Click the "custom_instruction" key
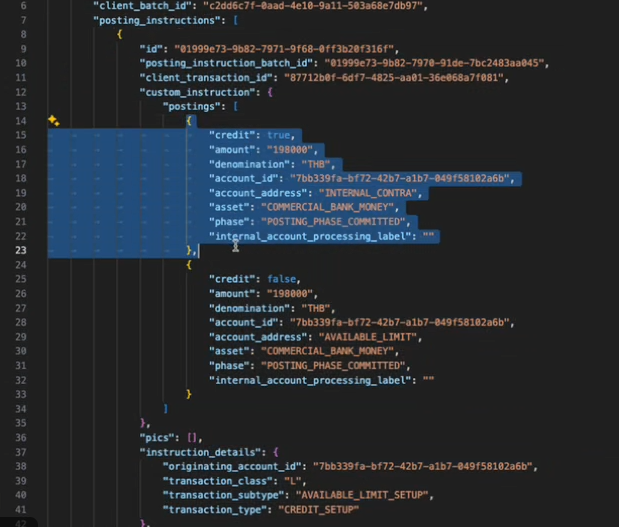Viewport: 619px width, 527px height. (x=197, y=92)
